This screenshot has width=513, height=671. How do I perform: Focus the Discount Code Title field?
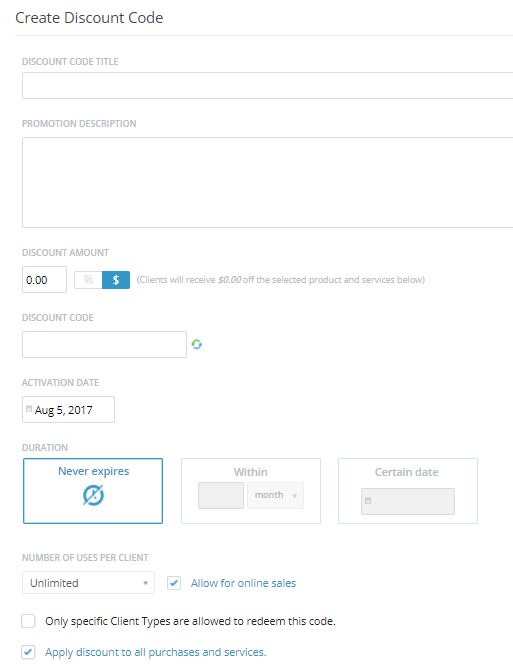(x=267, y=86)
